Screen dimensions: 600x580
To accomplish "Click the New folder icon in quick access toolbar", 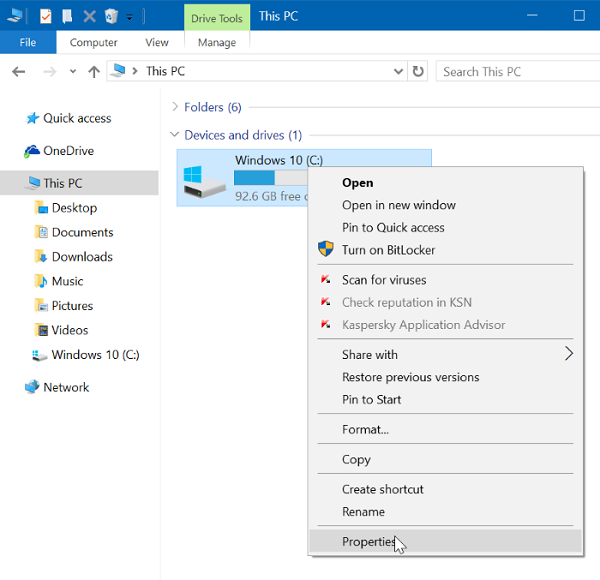I will (x=67, y=16).
